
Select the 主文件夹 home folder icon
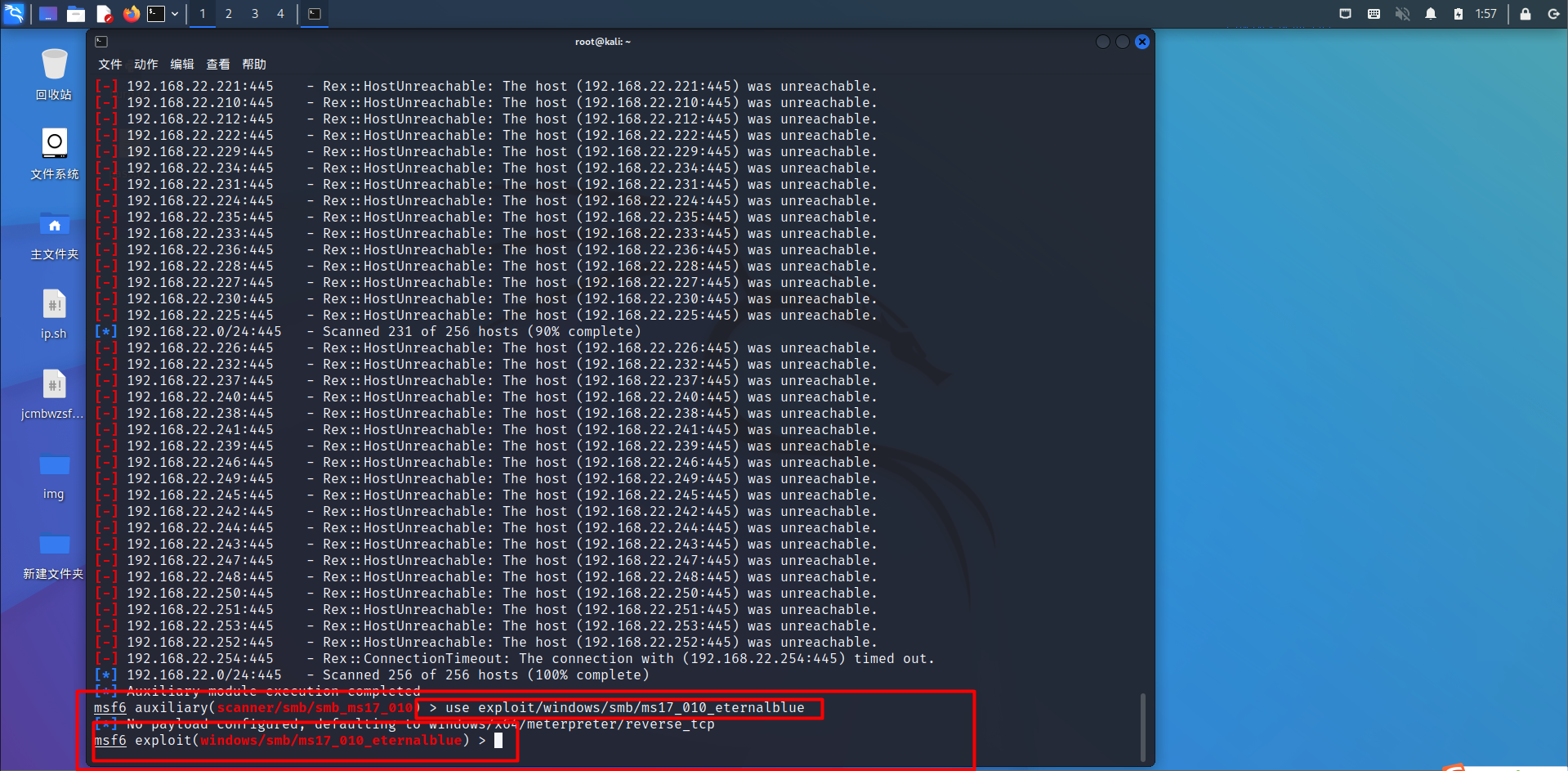point(54,235)
